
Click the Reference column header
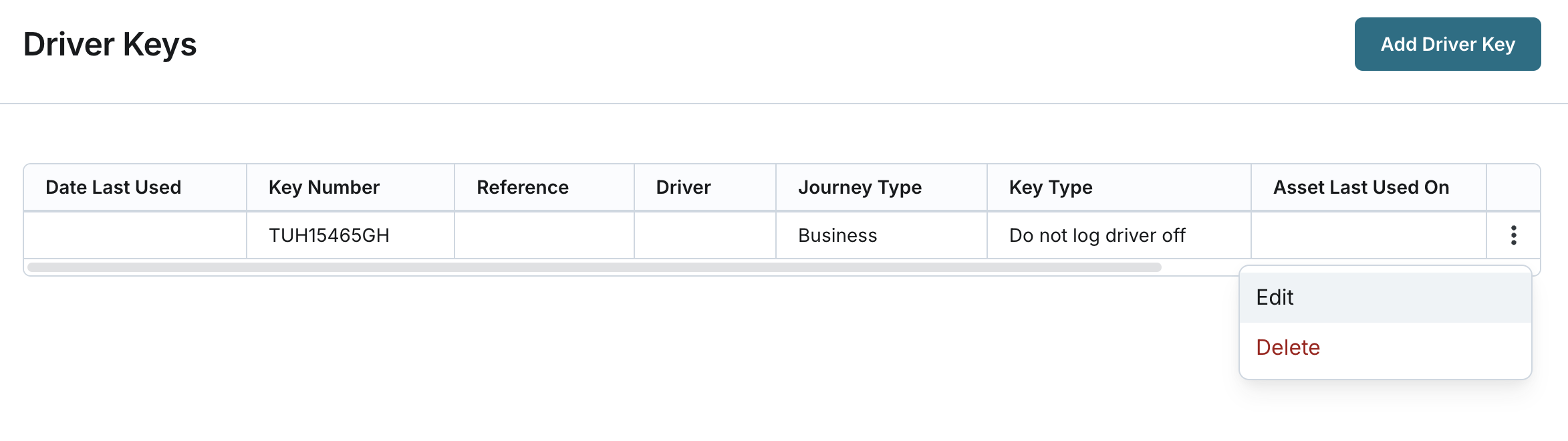523,187
